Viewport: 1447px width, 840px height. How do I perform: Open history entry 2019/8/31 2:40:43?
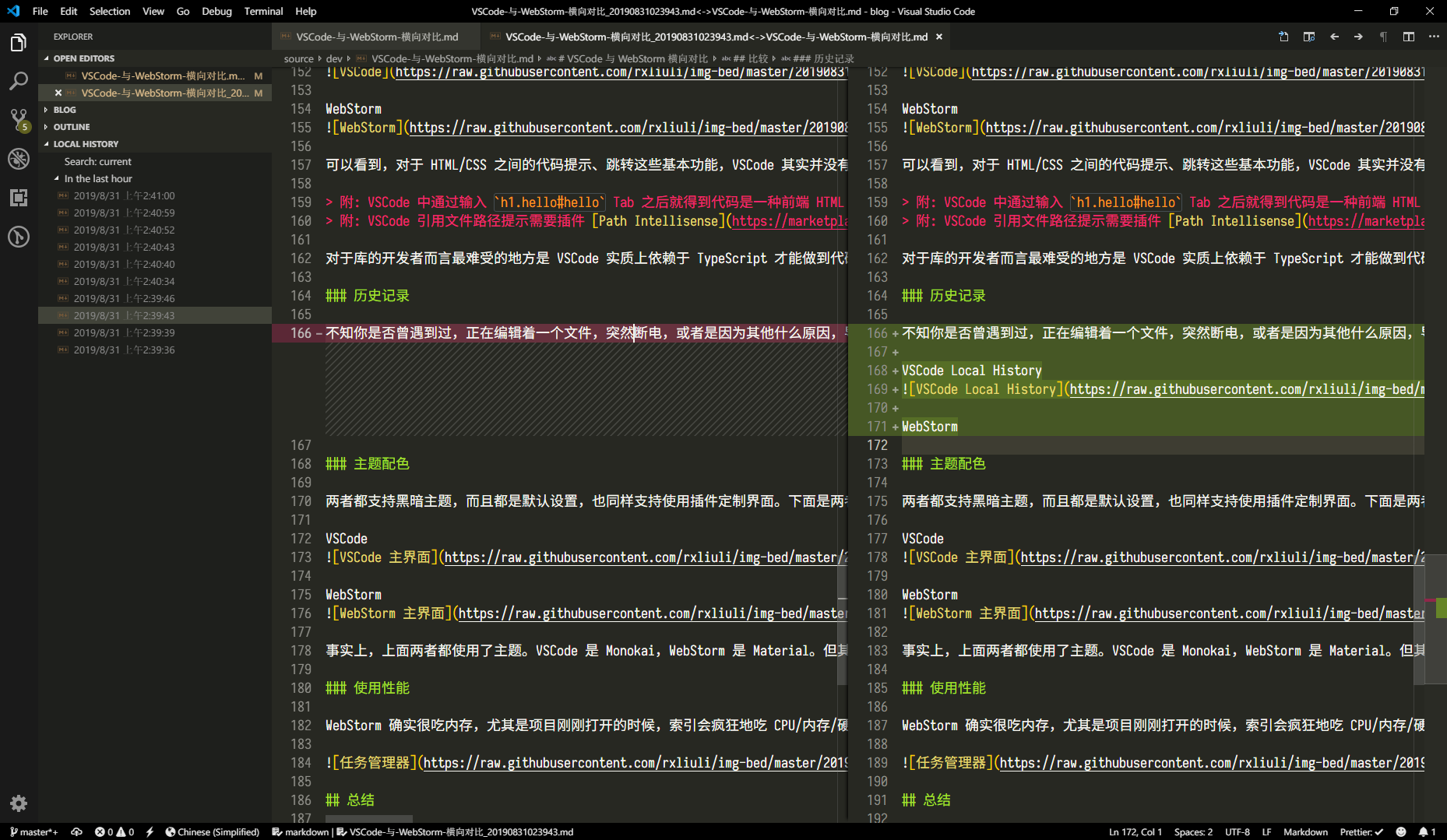[155, 247]
